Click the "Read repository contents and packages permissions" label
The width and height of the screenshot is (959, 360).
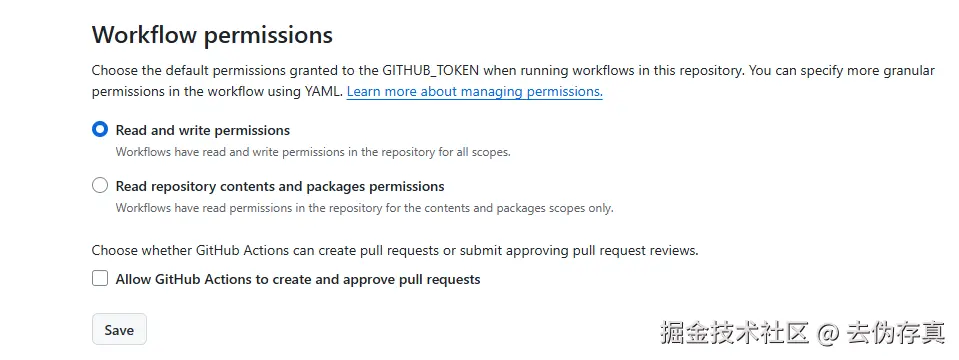point(280,186)
